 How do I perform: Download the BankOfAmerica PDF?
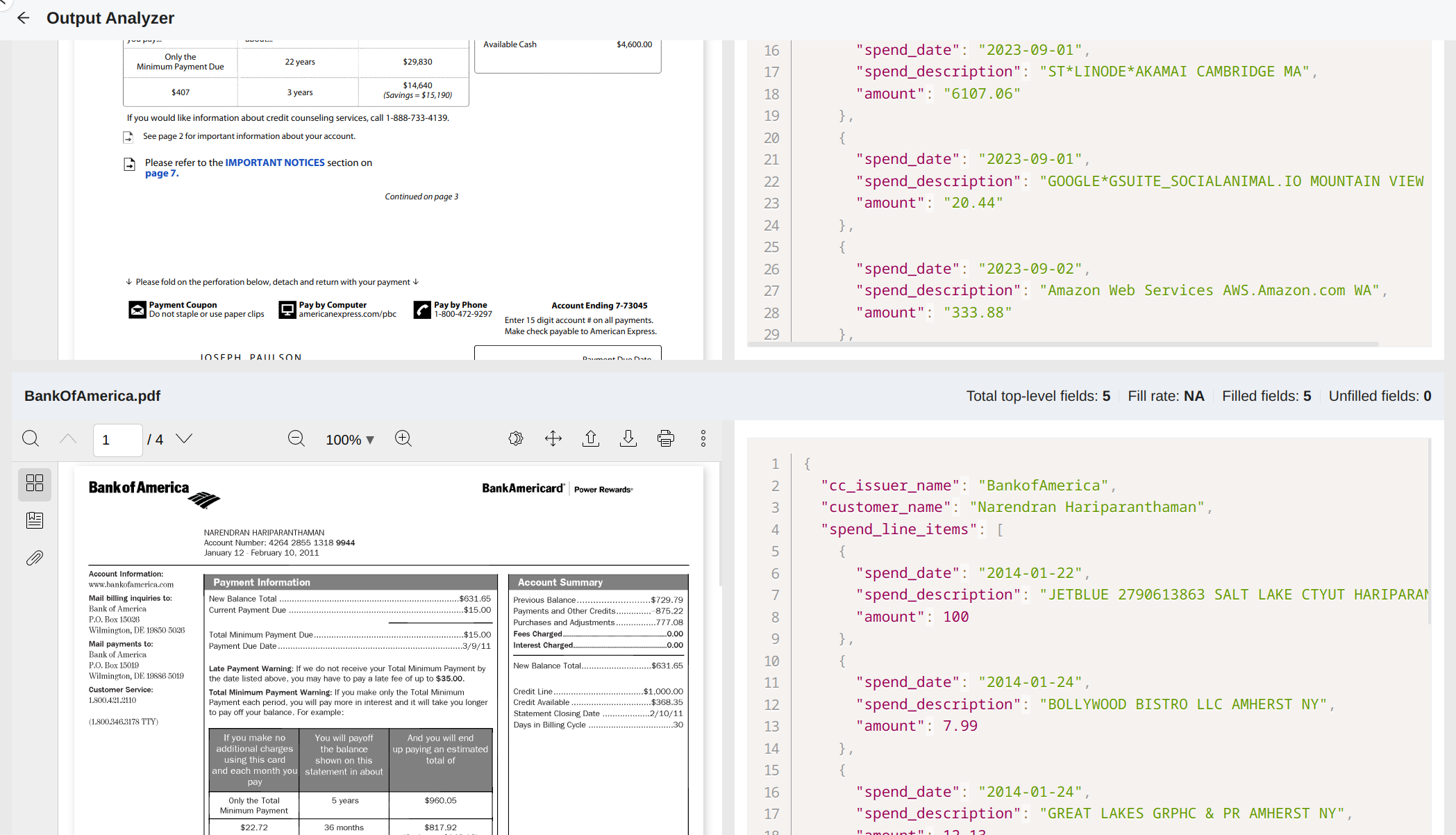coord(628,438)
